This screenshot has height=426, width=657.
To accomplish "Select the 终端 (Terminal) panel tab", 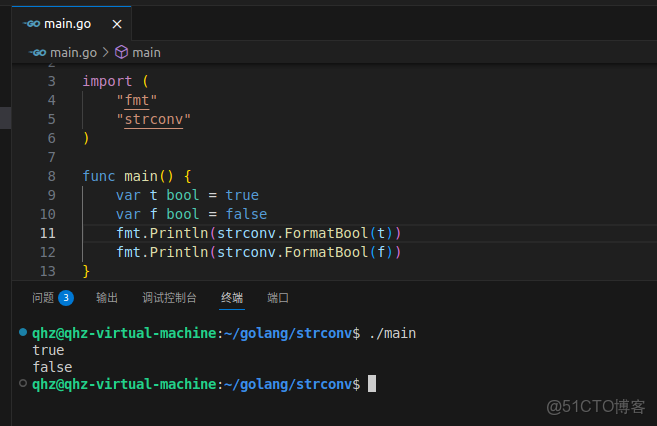I will coord(232,297).
